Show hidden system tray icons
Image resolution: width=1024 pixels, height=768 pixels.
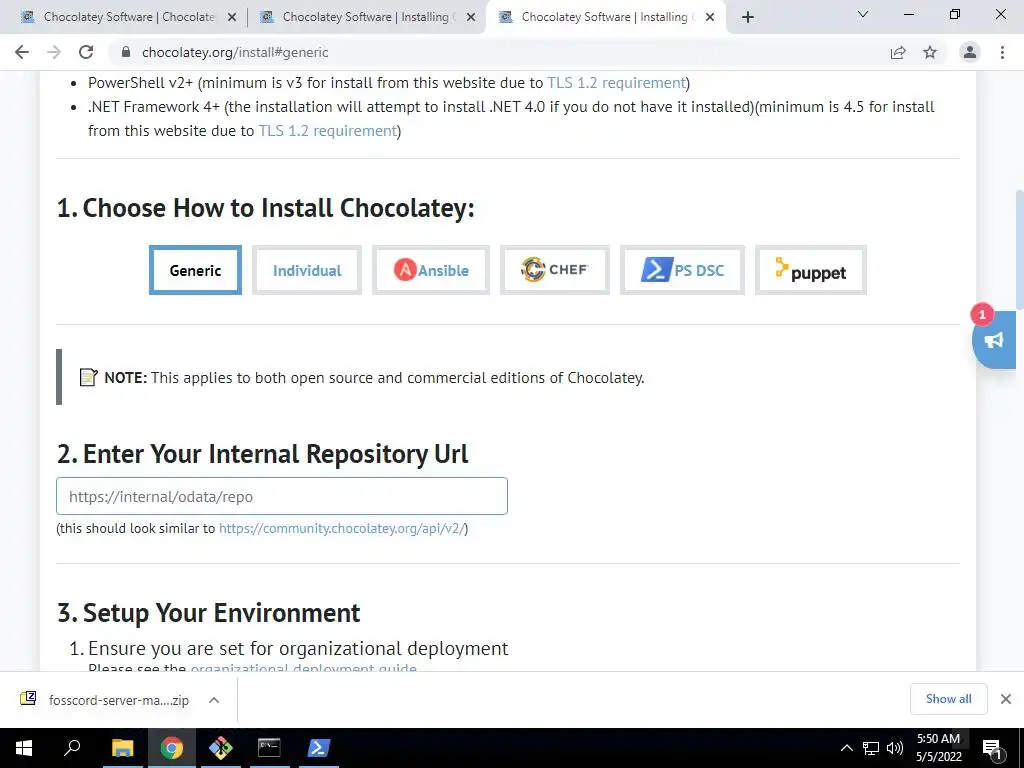pos(846,748)
